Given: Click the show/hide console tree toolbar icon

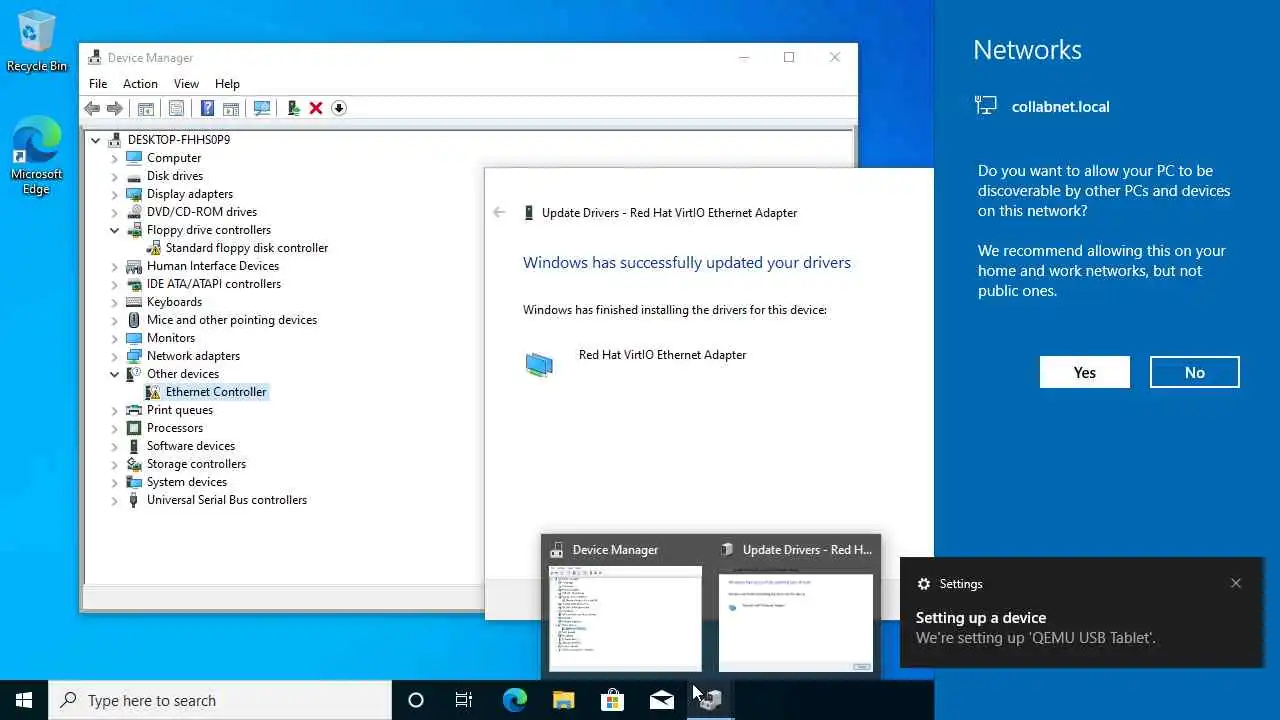Looking at the screenshot, I should point(145,108).
